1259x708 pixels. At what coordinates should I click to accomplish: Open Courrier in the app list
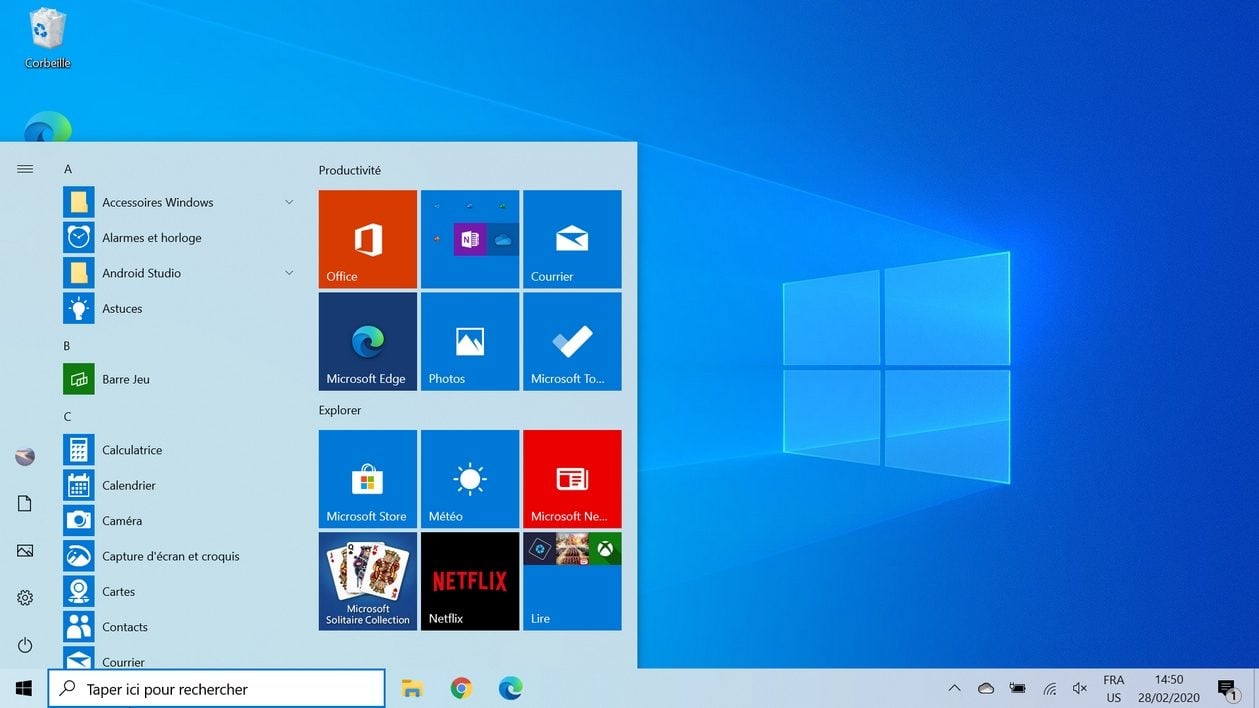pyautogui.click(x=180, y=658)
